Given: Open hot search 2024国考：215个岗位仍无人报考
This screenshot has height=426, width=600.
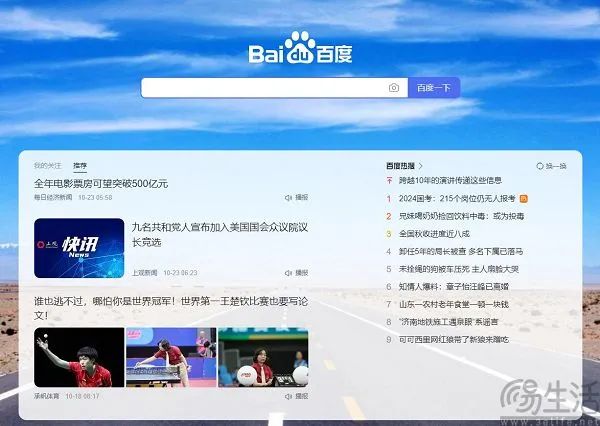Looking at the screenshot, I should point(457,198).
